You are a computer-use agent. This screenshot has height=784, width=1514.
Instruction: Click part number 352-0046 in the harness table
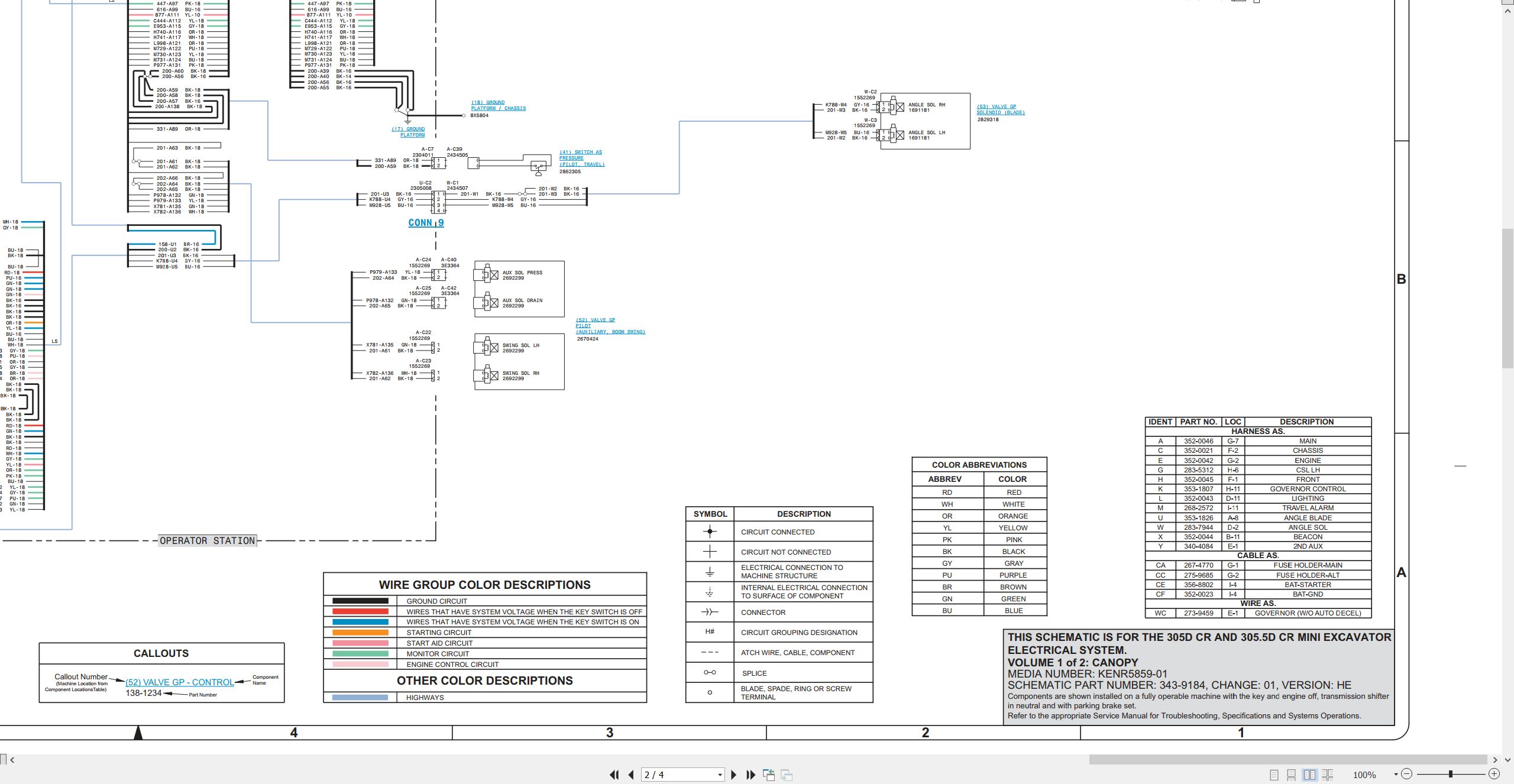point(1198,441)
